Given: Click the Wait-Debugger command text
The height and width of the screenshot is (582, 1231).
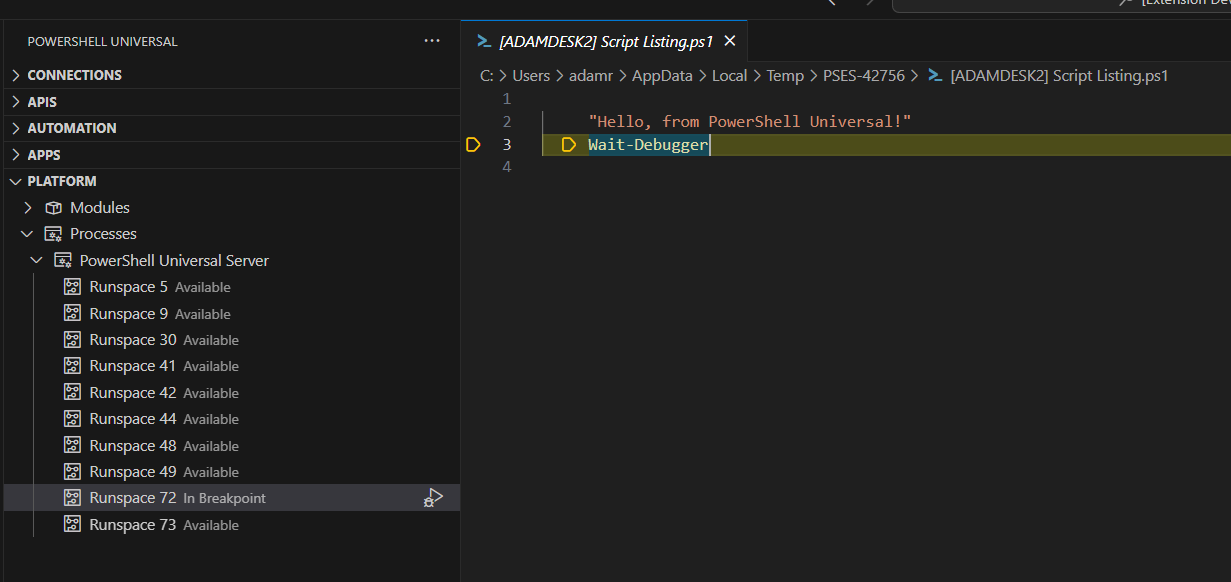Looking at the screenshot, I should pos(648,145).
